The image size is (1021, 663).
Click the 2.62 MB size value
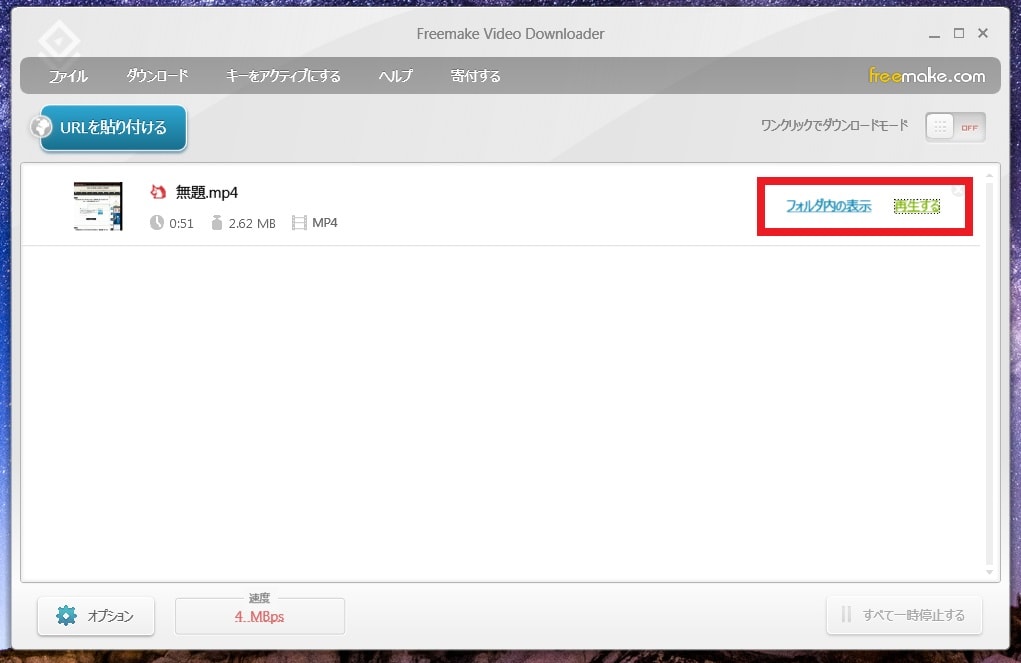pyautogui.click(x=252, y=223)
